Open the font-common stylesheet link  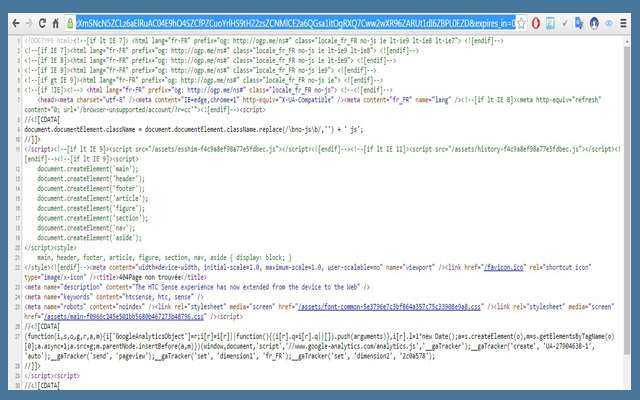(389, 307)
